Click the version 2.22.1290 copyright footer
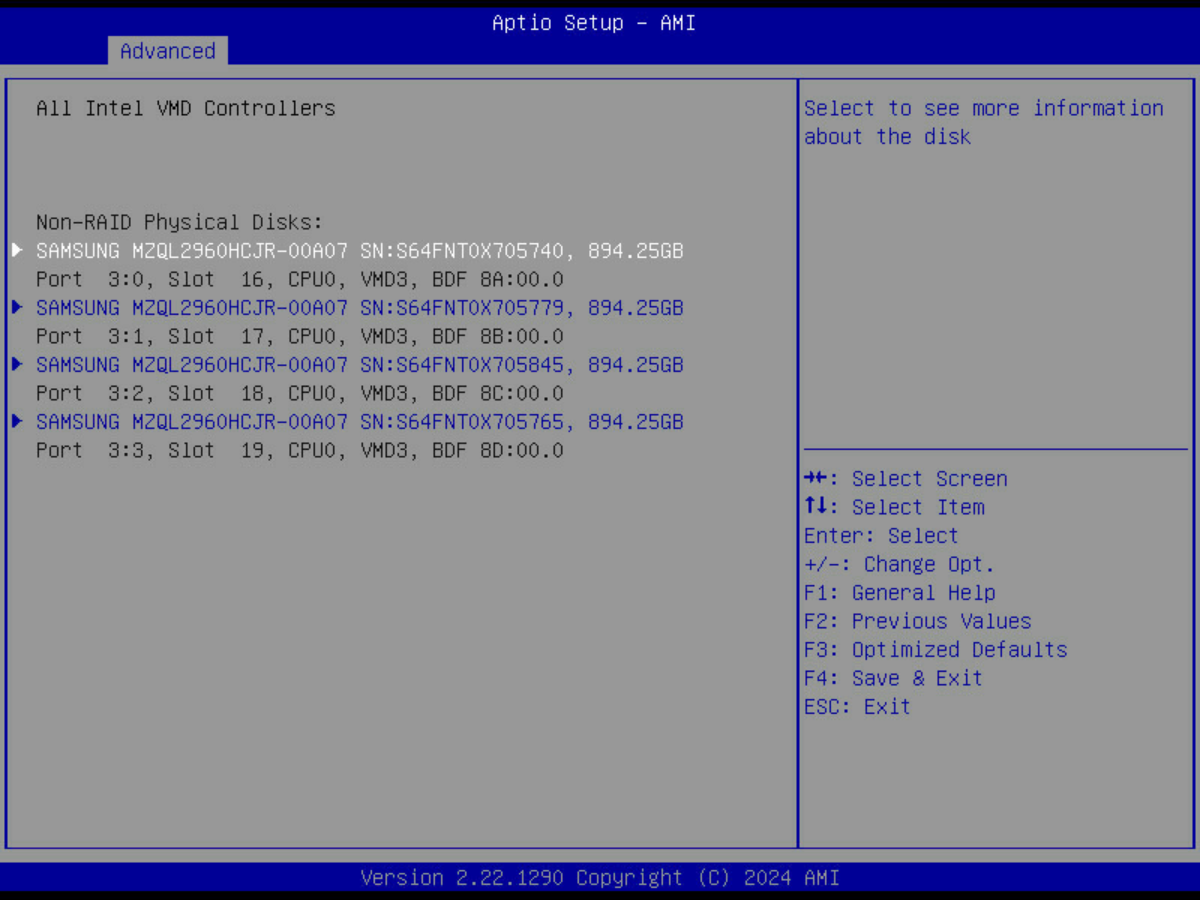The image size is (1200, 900). pyautogui.click(x=600, y=878)
